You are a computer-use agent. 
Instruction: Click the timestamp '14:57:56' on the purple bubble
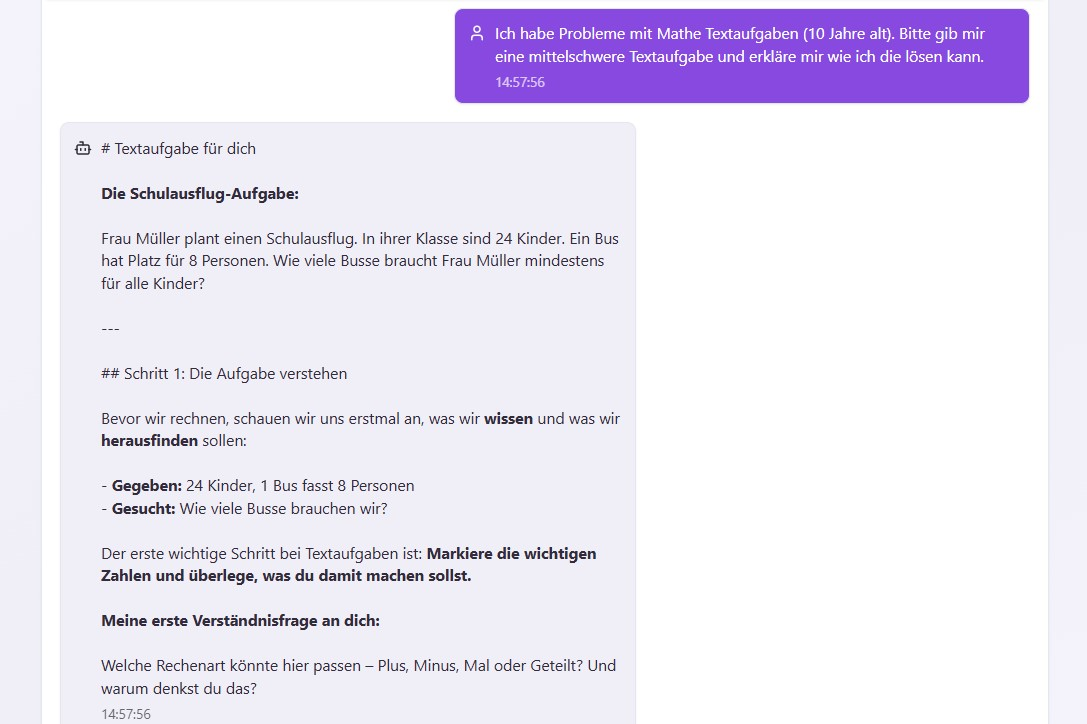tap(519, 82)
